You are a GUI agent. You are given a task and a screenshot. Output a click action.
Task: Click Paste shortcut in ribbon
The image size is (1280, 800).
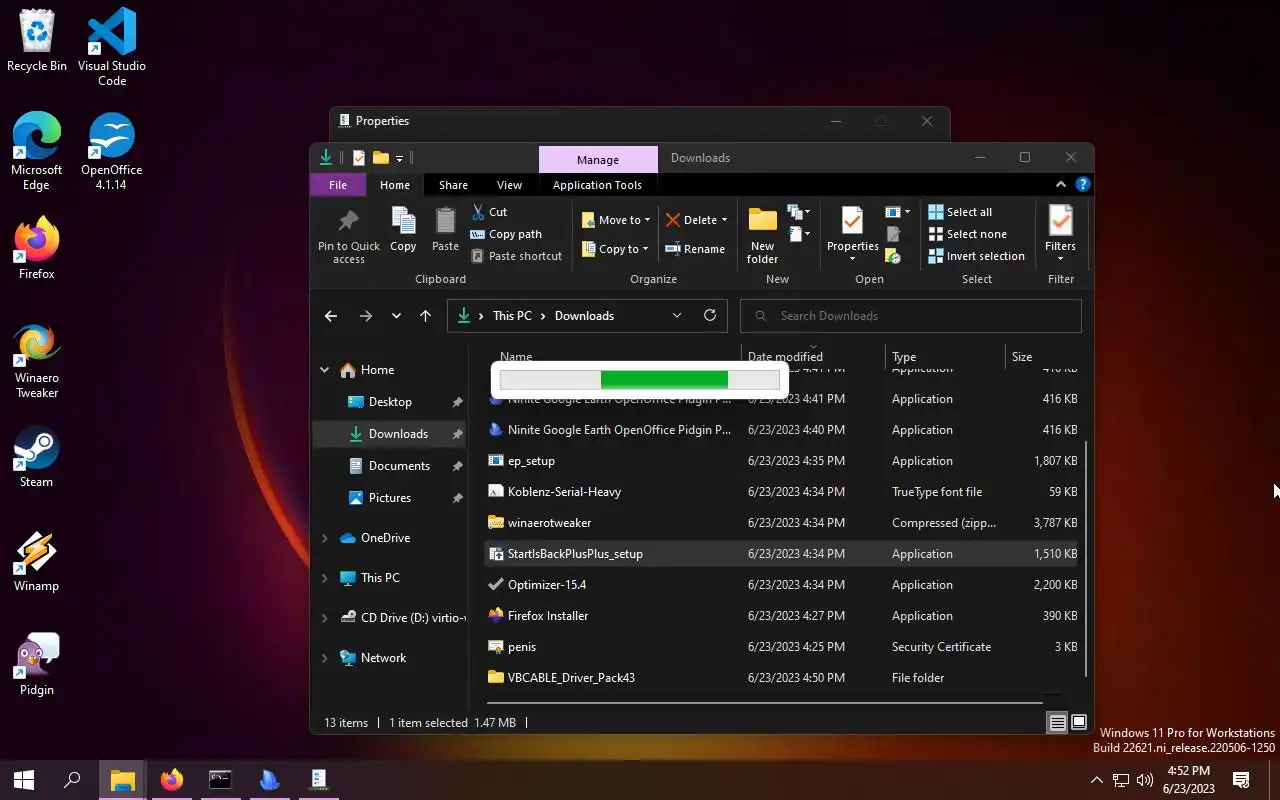click(x=516, y=256)
